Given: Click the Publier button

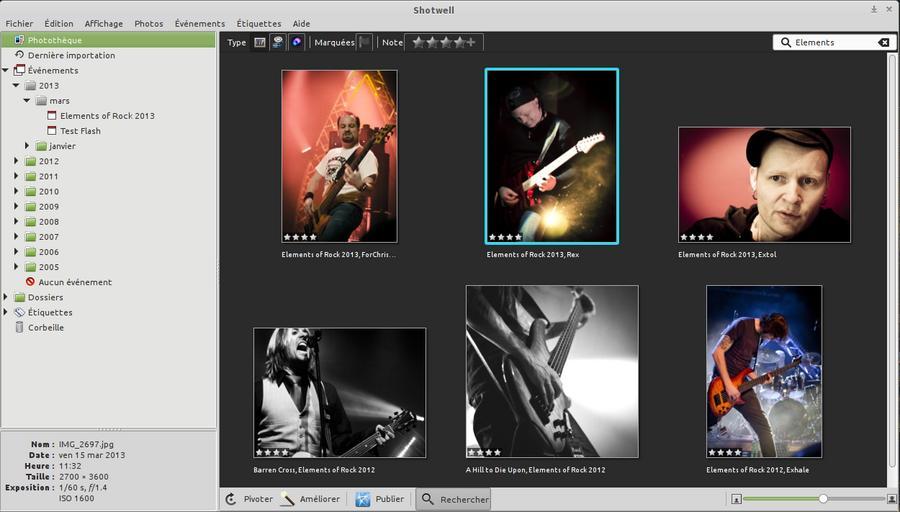Looking at the screenshot, I should coord(380,499).
